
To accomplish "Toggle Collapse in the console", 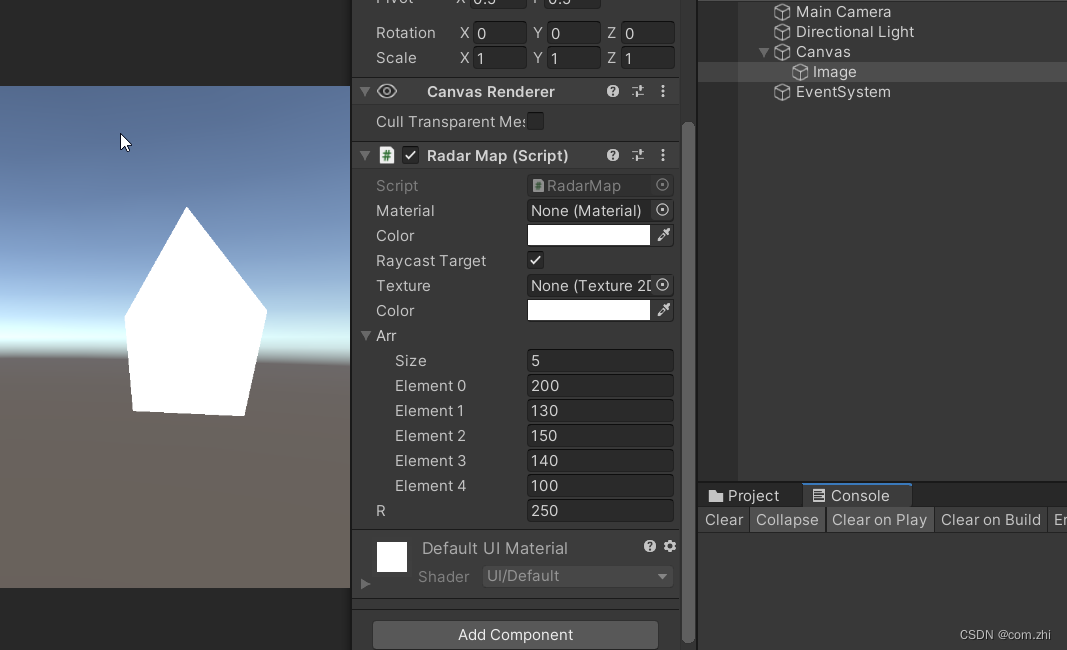I will click(x=787, y=520).
